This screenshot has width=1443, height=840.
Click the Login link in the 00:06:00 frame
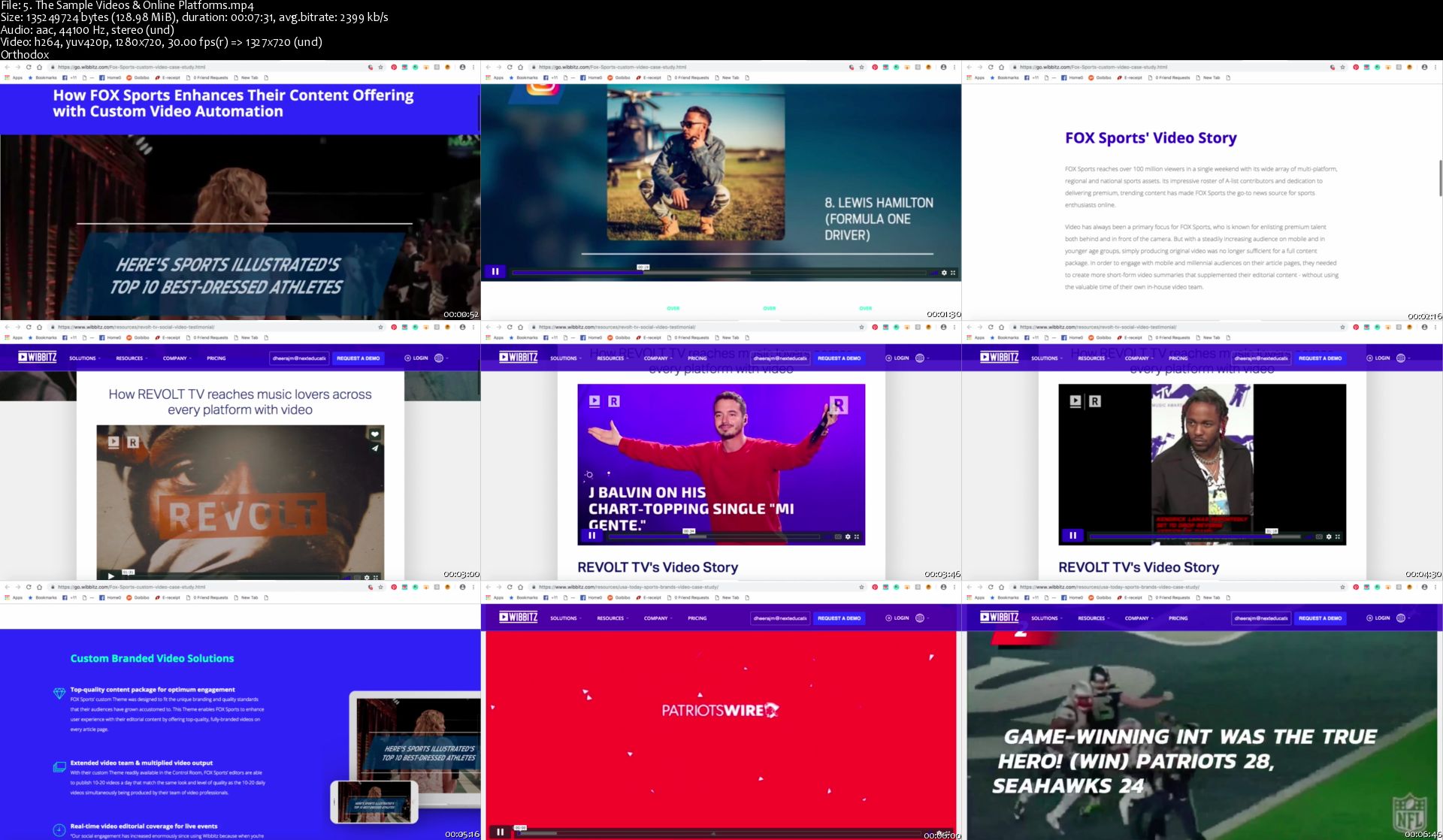click(897, 618)
